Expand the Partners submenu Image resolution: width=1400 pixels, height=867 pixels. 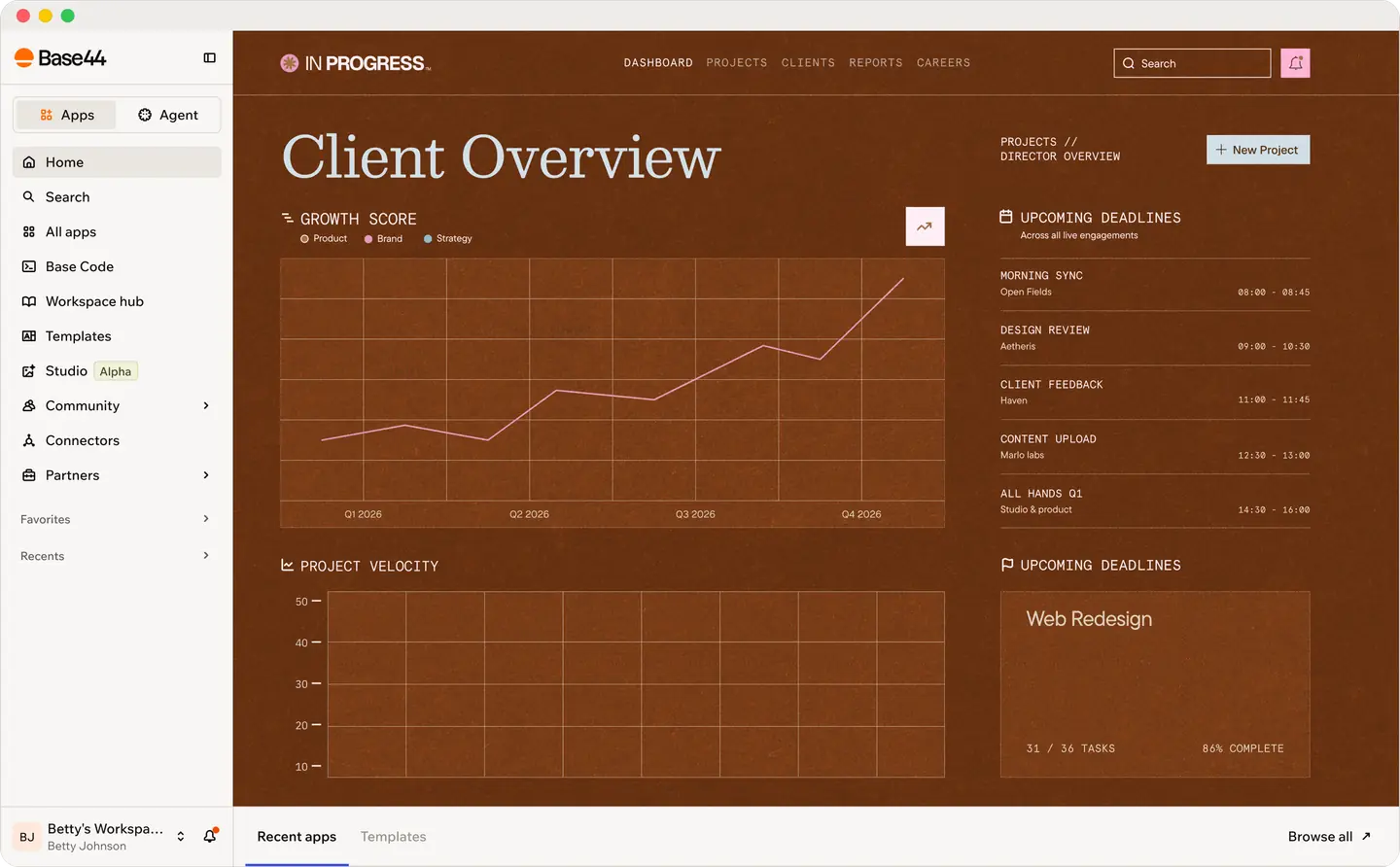206,475
